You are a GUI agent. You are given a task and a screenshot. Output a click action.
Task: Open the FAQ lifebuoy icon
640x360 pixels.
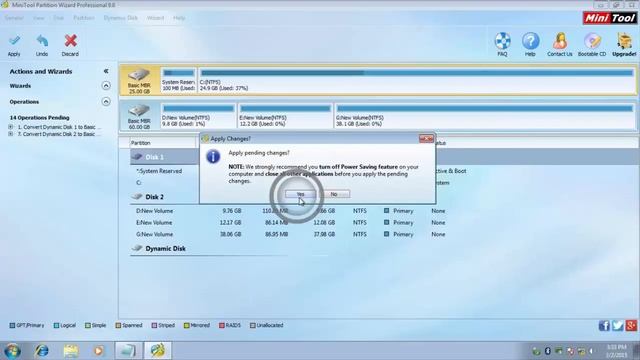(502, 41)
